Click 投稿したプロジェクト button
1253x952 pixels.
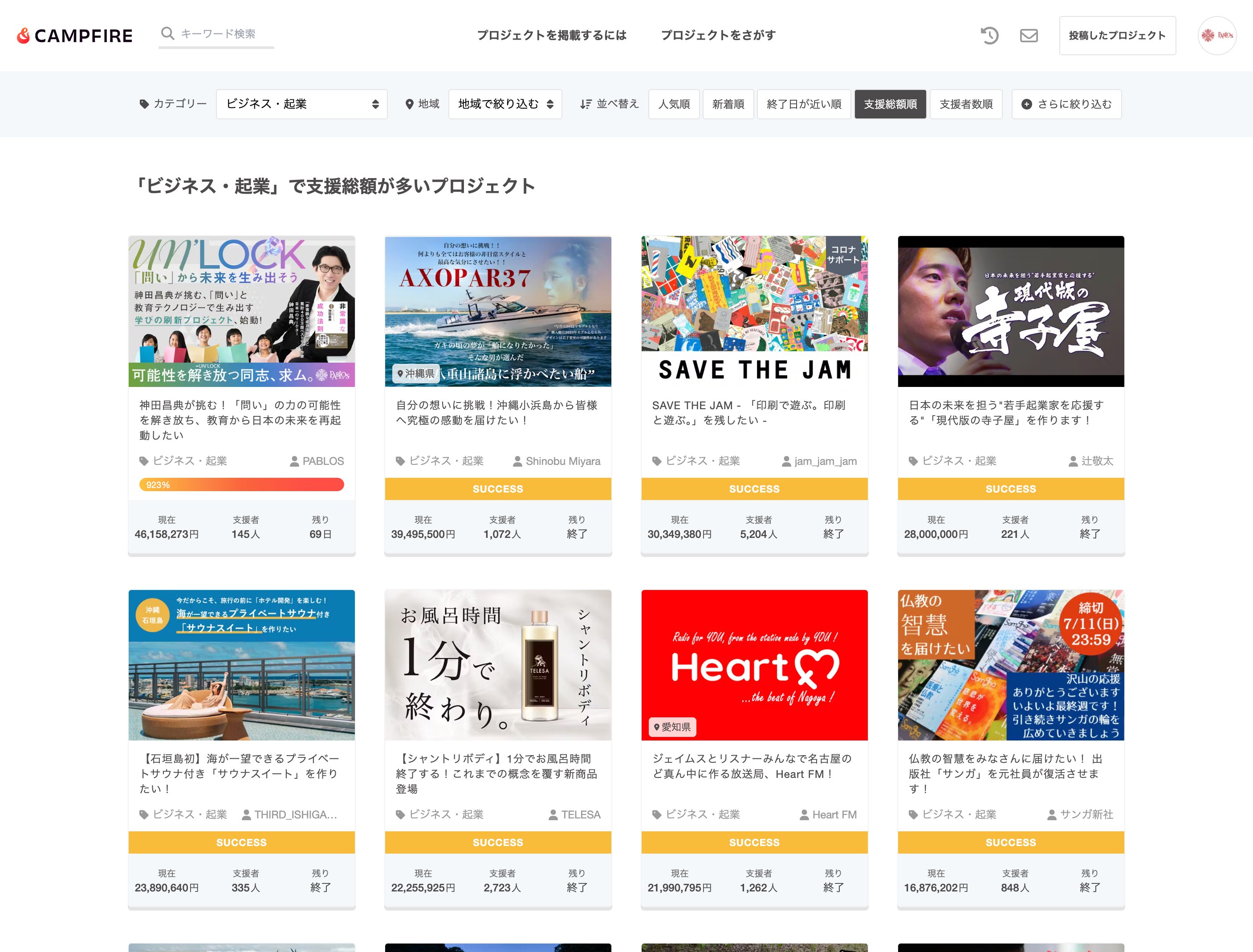click(1117, 36)
